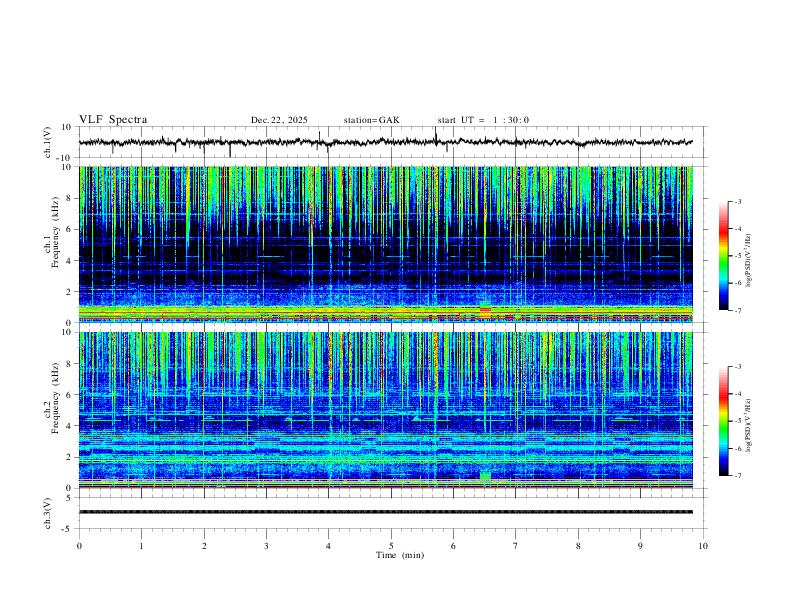
Task: Select the date text "Dec. 22, 2025"
Action: coord(279,120)
